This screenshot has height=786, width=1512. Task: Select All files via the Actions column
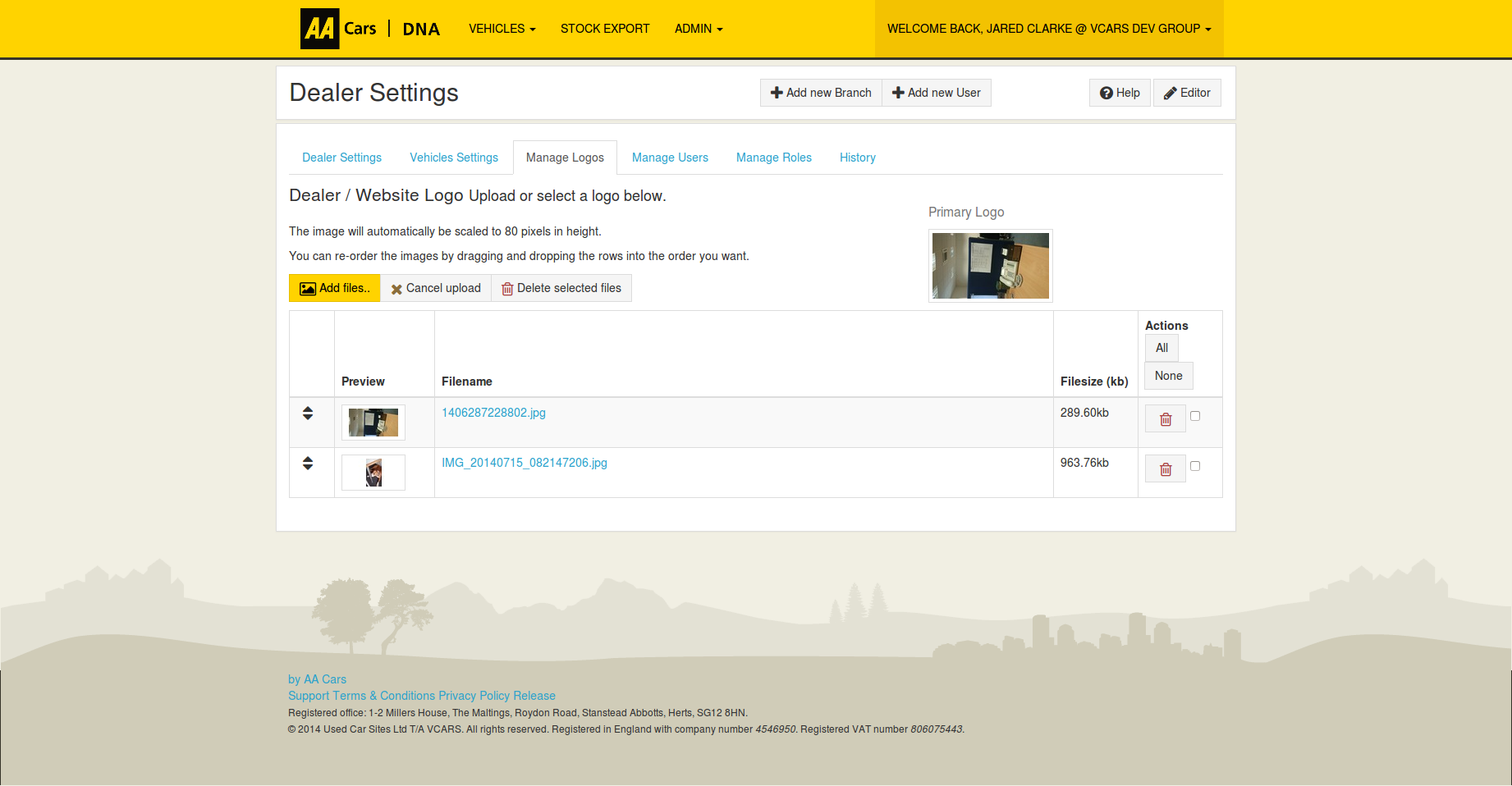1161,347
